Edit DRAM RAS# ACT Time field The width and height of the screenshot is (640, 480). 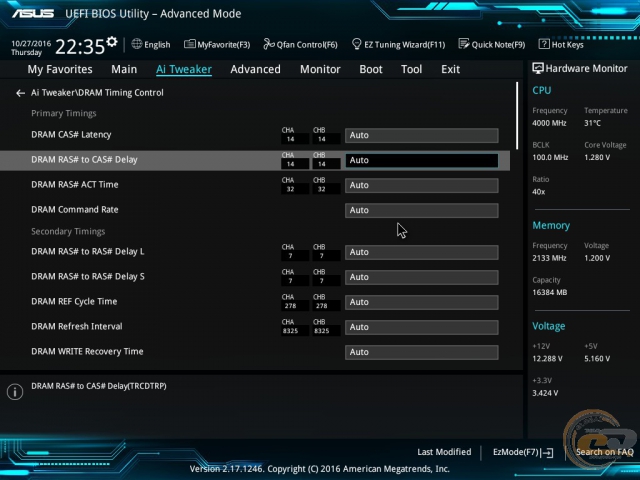(422, 185)
